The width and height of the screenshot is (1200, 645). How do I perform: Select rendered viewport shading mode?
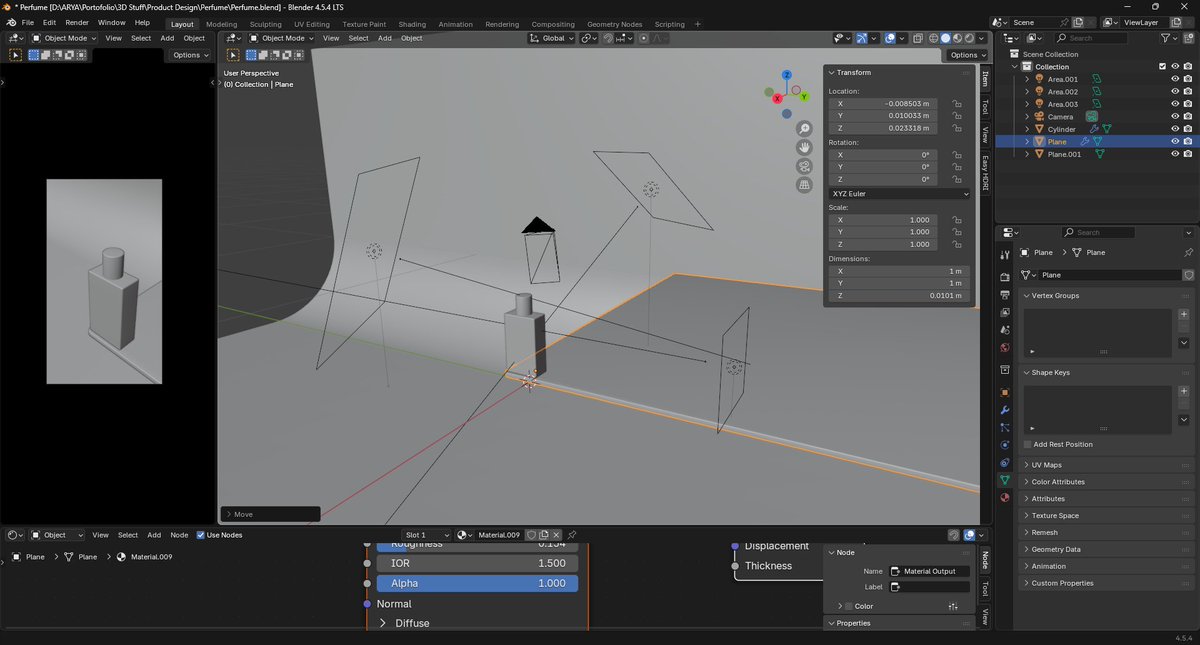pos(970,38)
